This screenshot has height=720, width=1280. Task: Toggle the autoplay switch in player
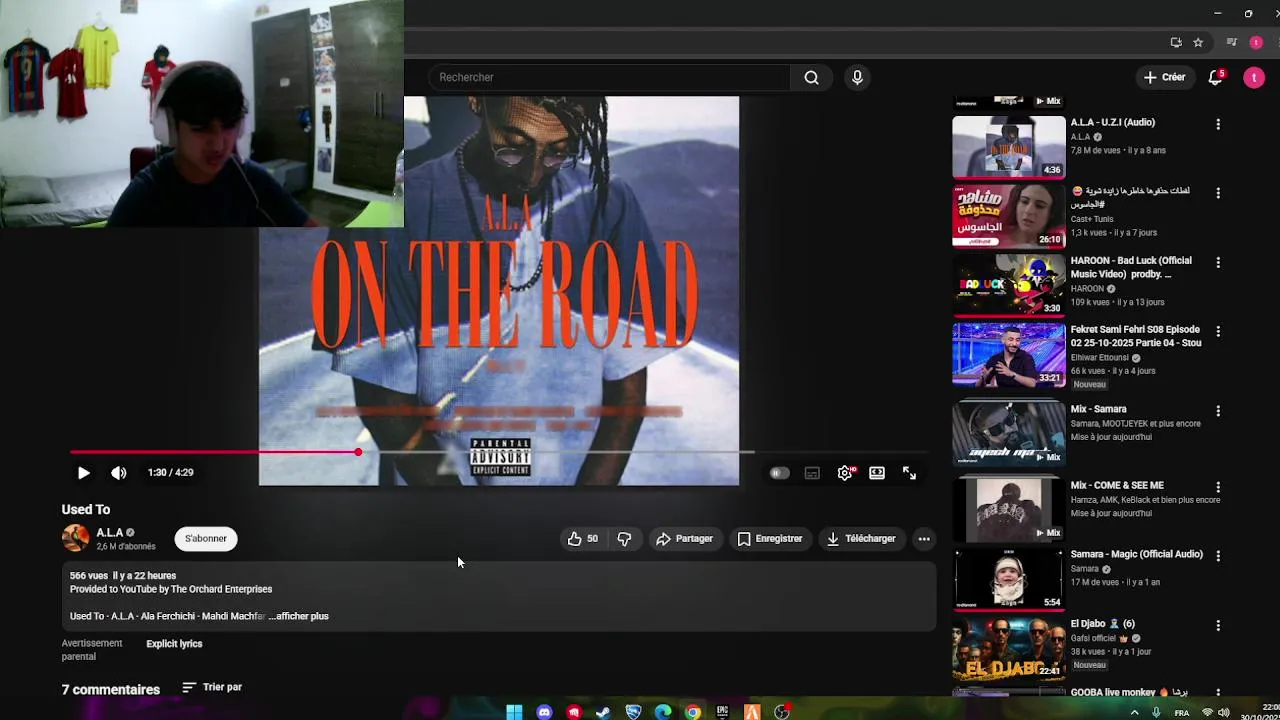tap(779, 473)
